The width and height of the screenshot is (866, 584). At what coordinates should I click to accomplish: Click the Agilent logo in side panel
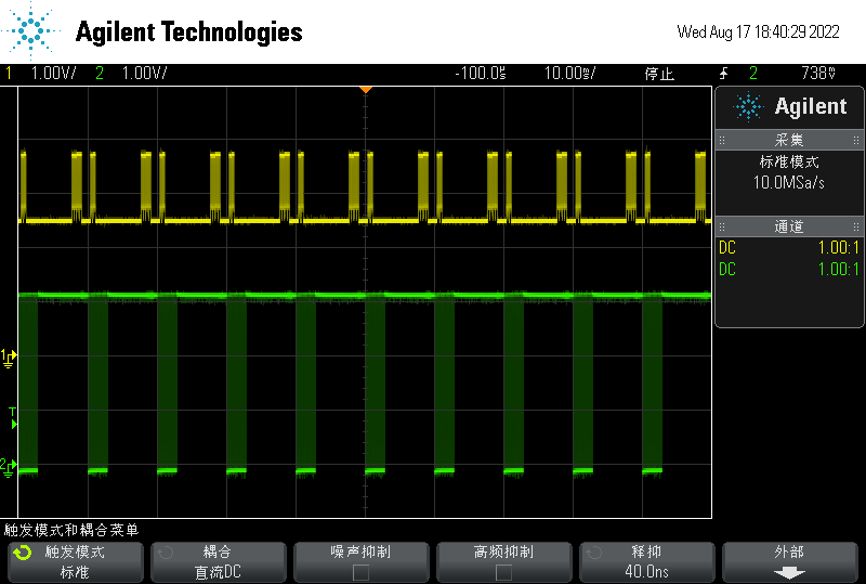790,107
